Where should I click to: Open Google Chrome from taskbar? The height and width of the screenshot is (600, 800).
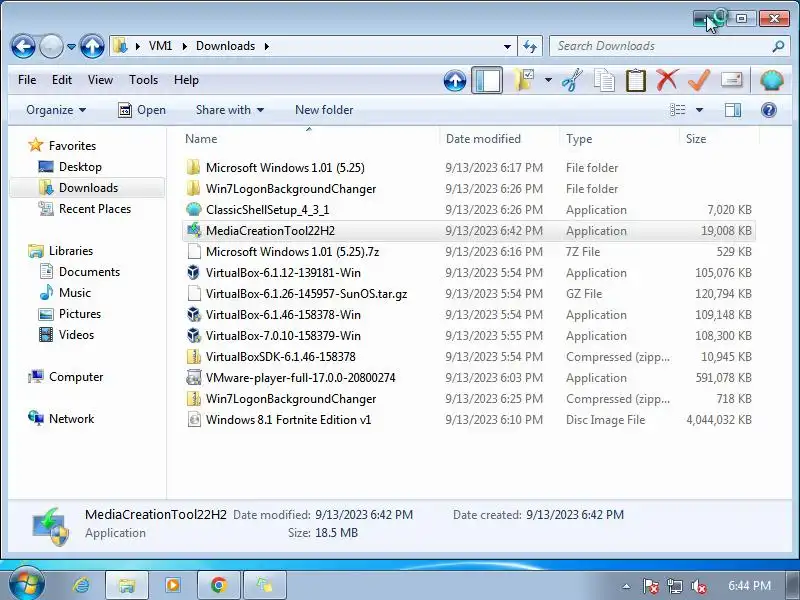coord(219,585)
